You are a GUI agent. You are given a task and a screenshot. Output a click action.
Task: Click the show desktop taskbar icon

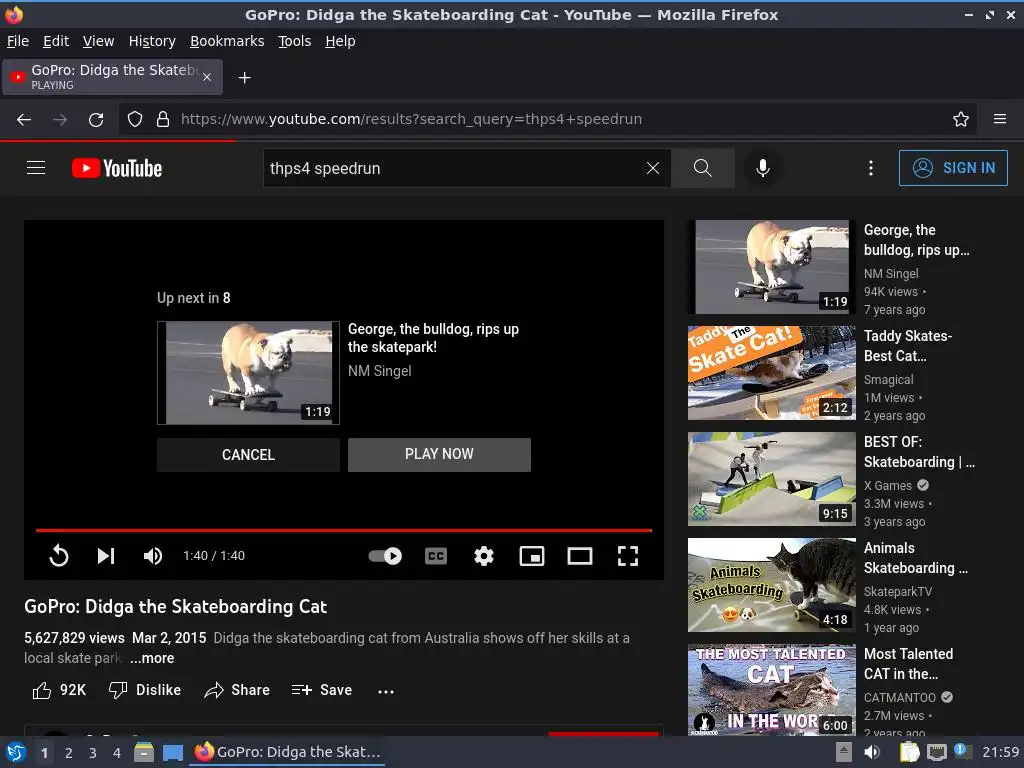pyautogui.click(x=172, y=753)
